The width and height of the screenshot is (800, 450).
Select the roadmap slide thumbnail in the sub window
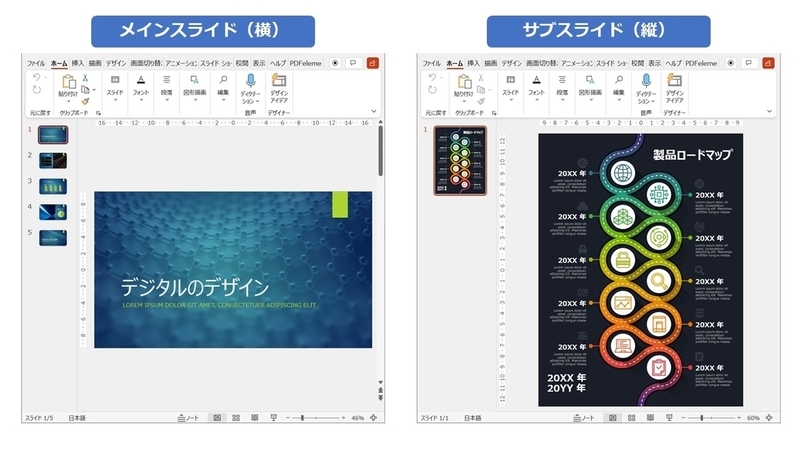[x=460, y=161]
